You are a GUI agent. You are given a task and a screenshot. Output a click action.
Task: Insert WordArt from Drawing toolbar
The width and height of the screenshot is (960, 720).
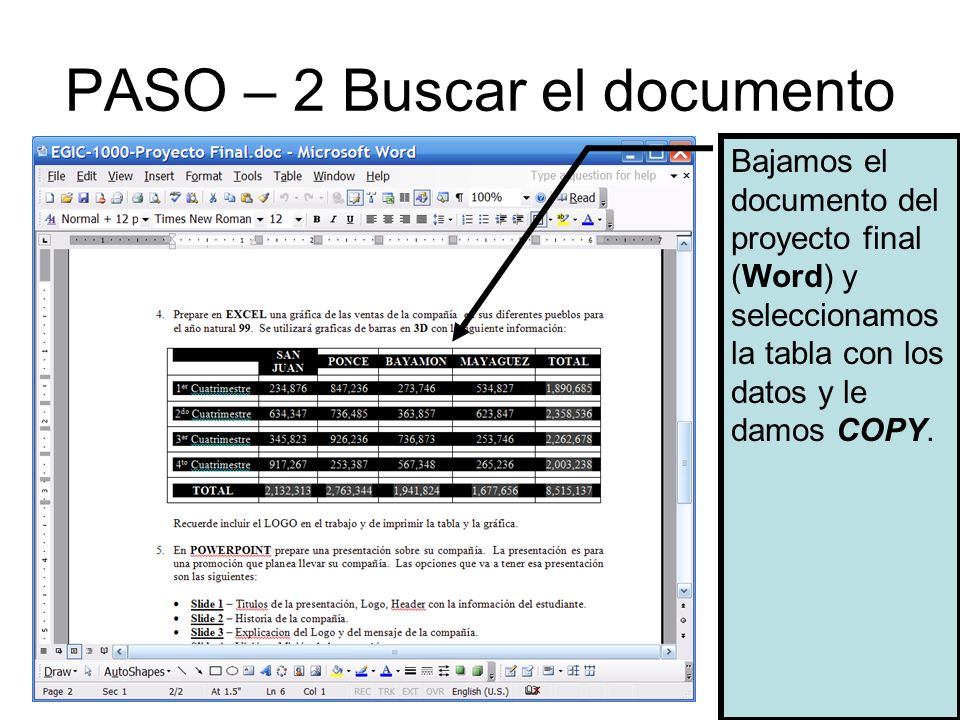[265, 671]
